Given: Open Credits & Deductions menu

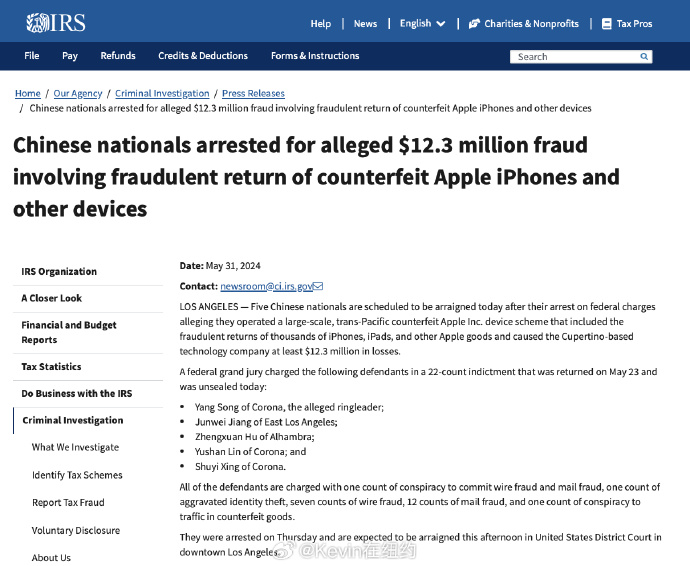Looking at the screenshot, I should point(203,56).
